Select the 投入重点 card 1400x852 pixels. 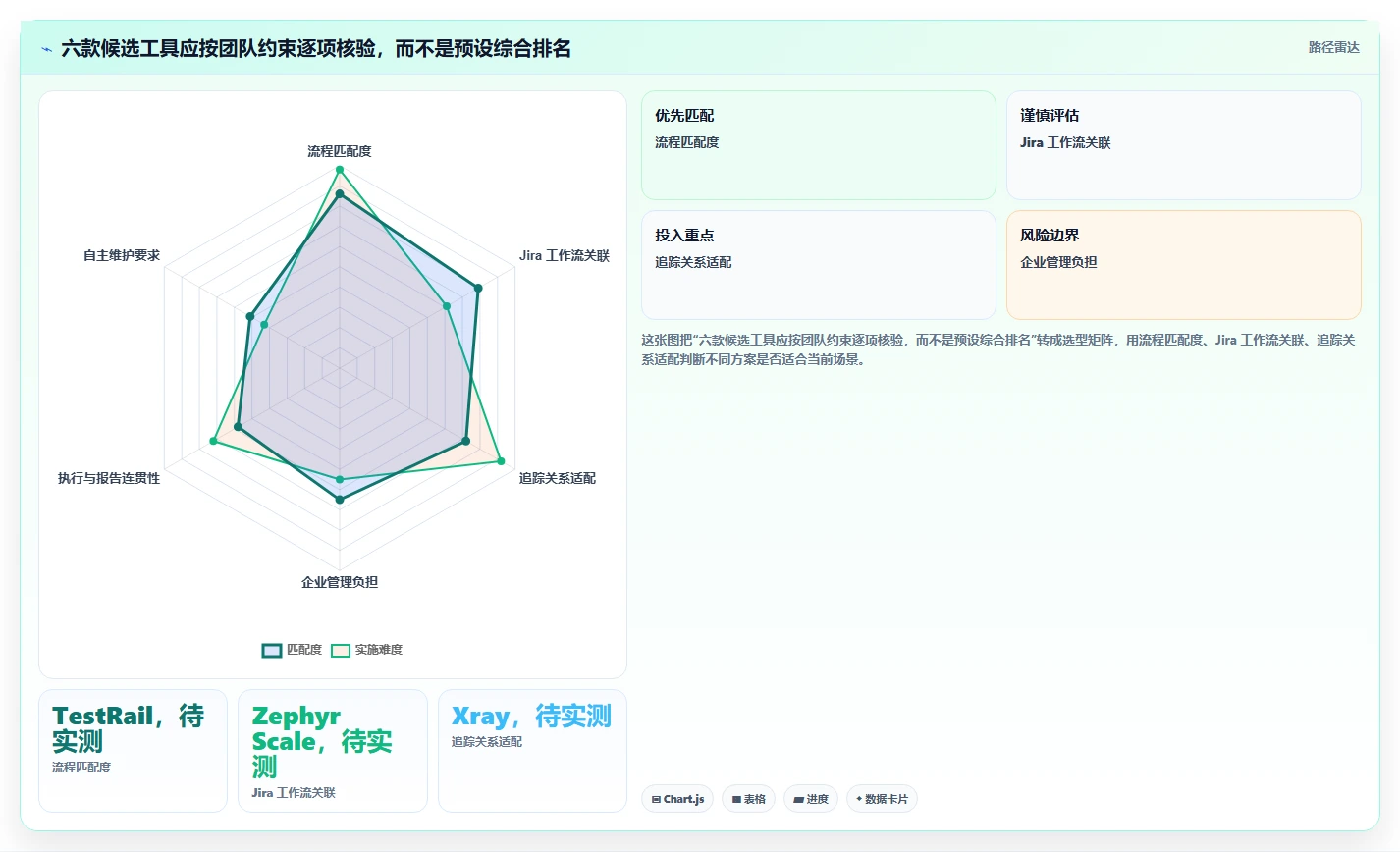point(819,265)
